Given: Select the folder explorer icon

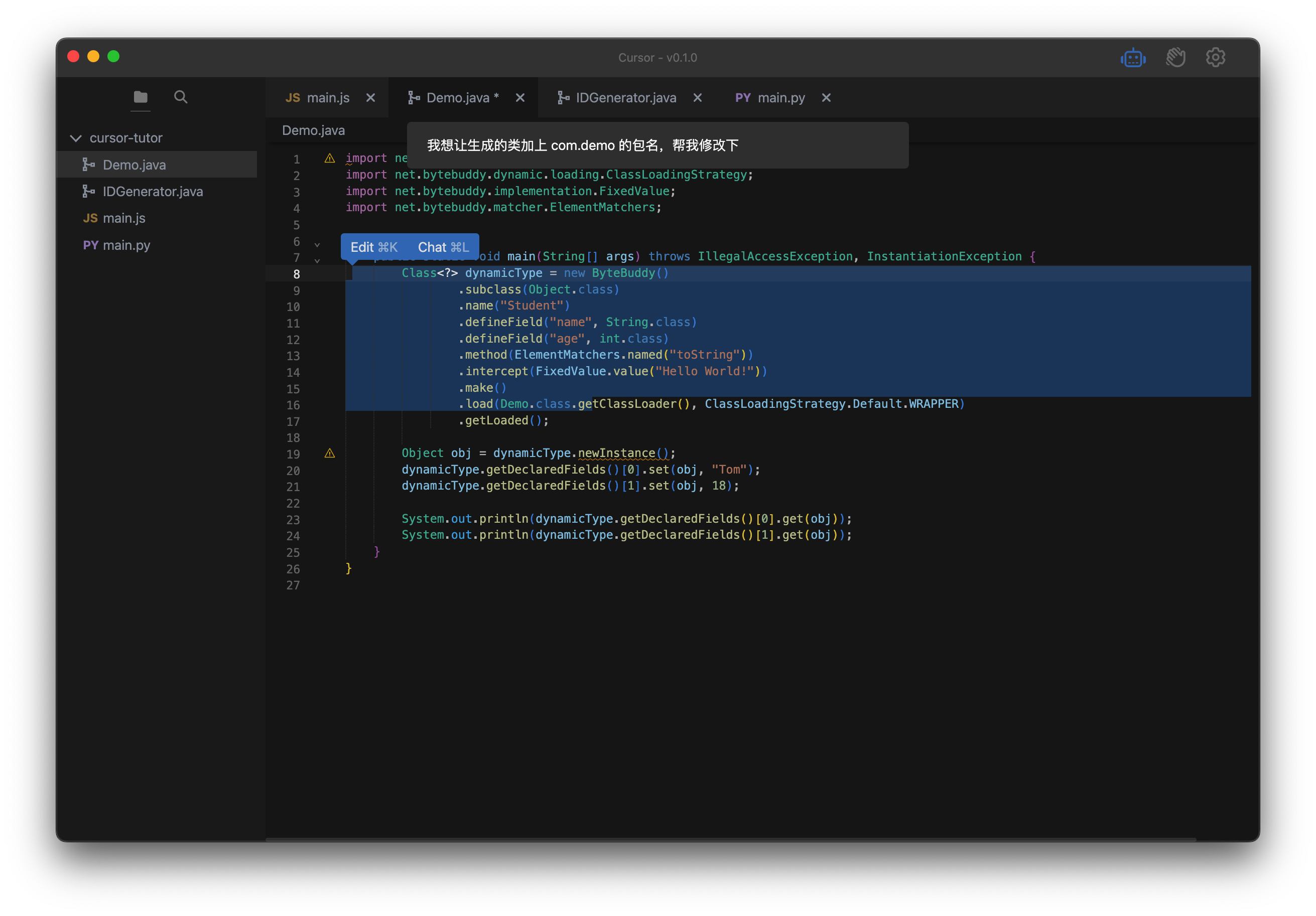Looking at the screenshot, I should [141, 97].
